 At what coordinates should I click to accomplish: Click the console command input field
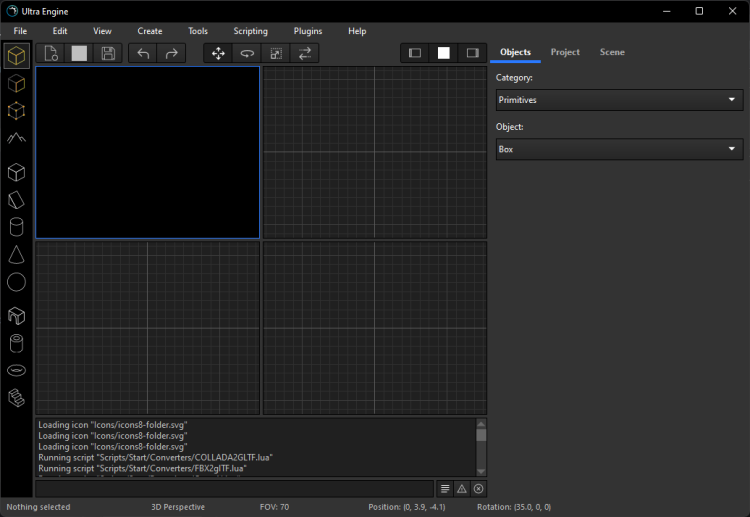click(x=235, y=488)
